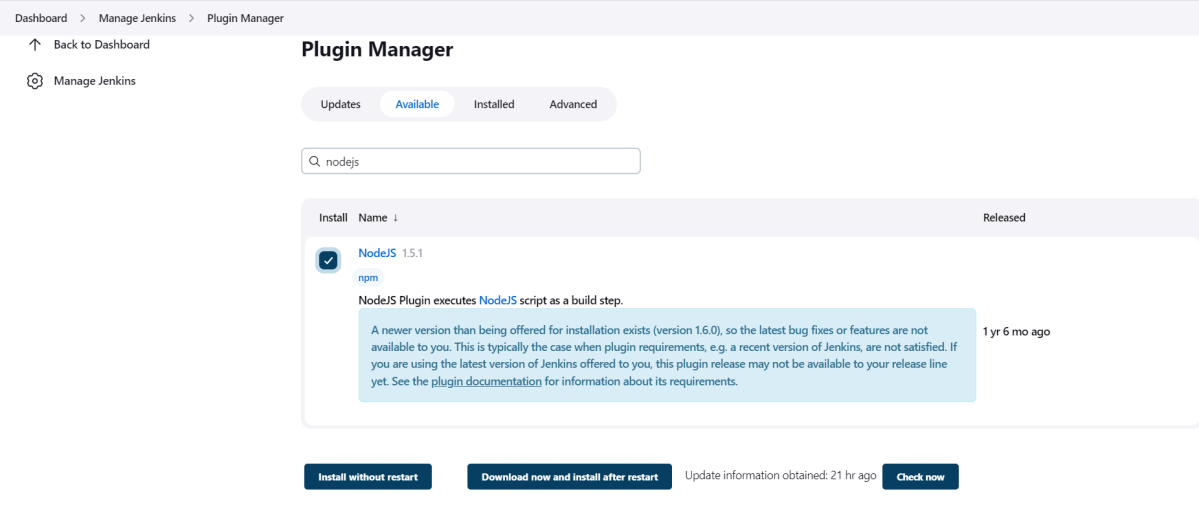The height and width of the screenshot is (520, 1199).
Task: Click the npm tag label
Action: click(368, 278)
